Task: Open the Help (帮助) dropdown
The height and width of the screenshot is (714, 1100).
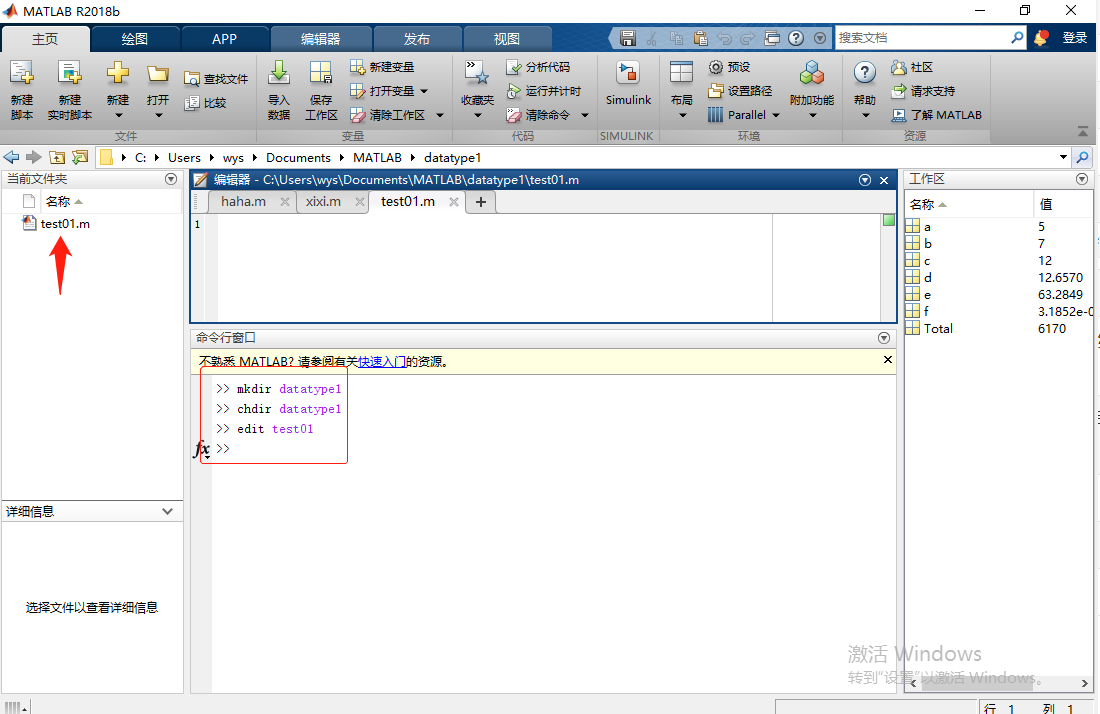Action: coord(865,115)
